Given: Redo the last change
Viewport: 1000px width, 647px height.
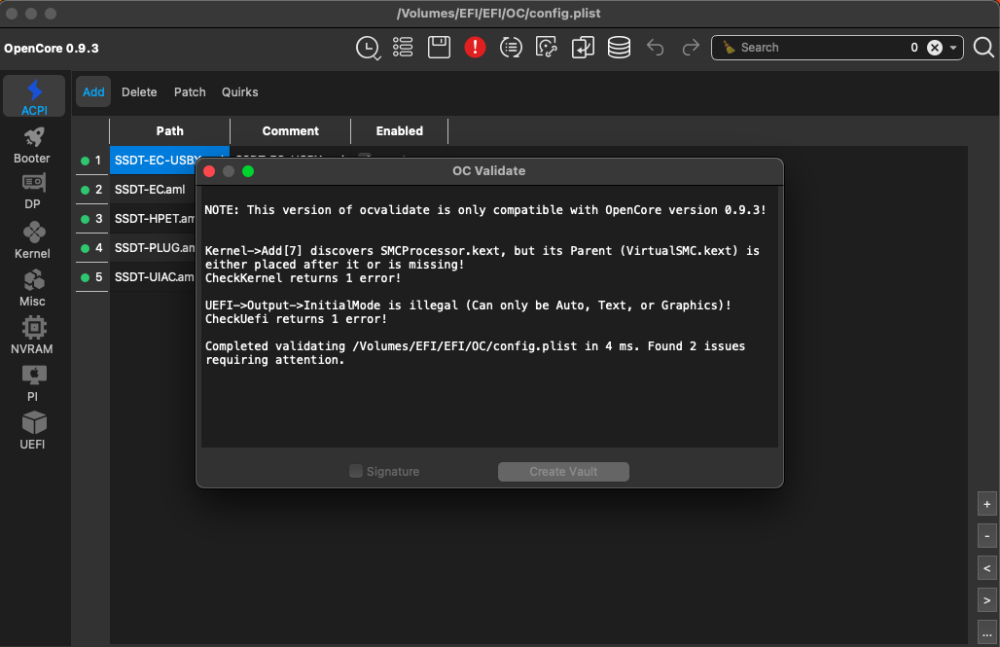Looking at the screenshot, I should (x=691, y=47).
